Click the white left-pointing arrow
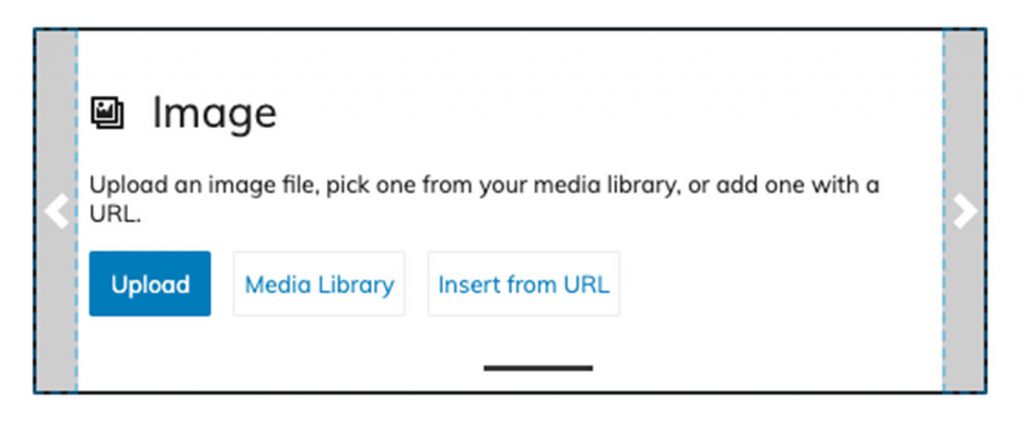The width and height of the screenshot is (1024, 431). point(57,211)
